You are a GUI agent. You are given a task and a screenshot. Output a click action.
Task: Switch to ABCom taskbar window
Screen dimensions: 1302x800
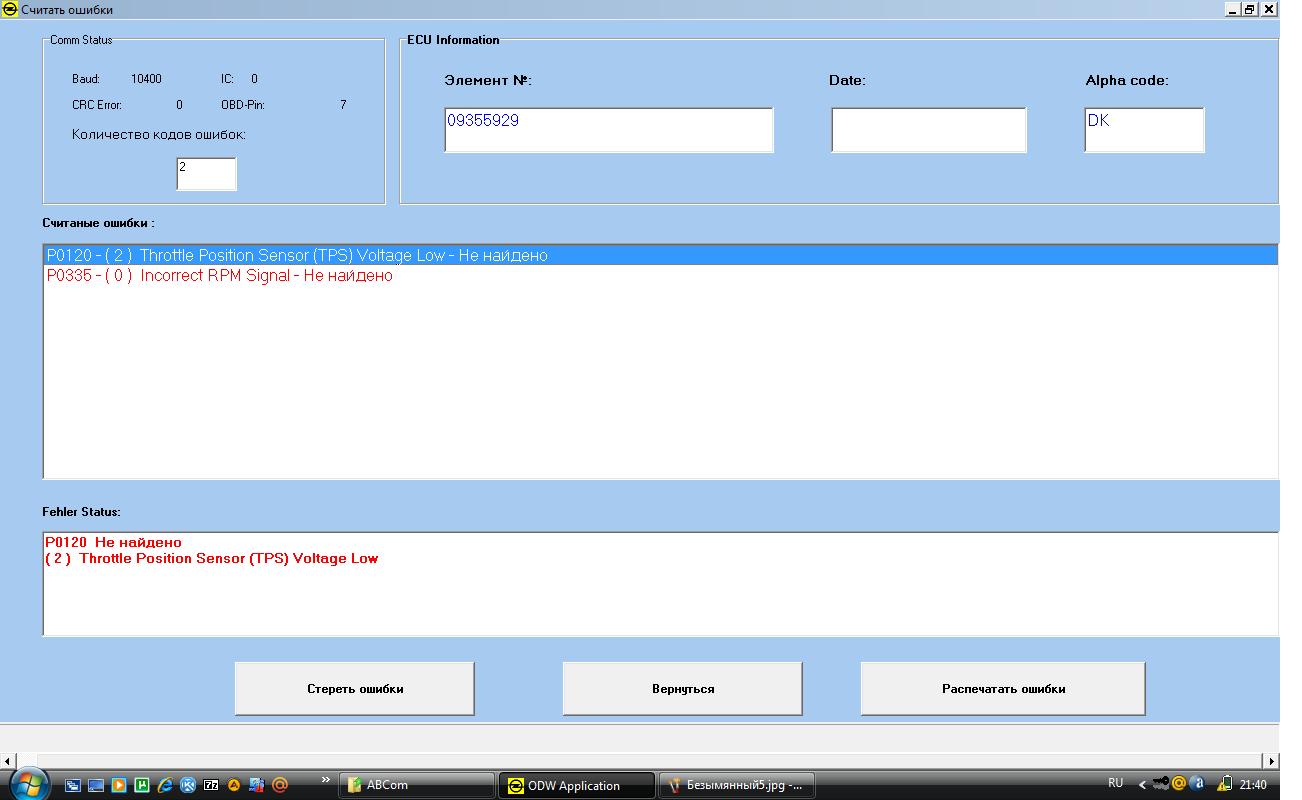coord(416,785)
